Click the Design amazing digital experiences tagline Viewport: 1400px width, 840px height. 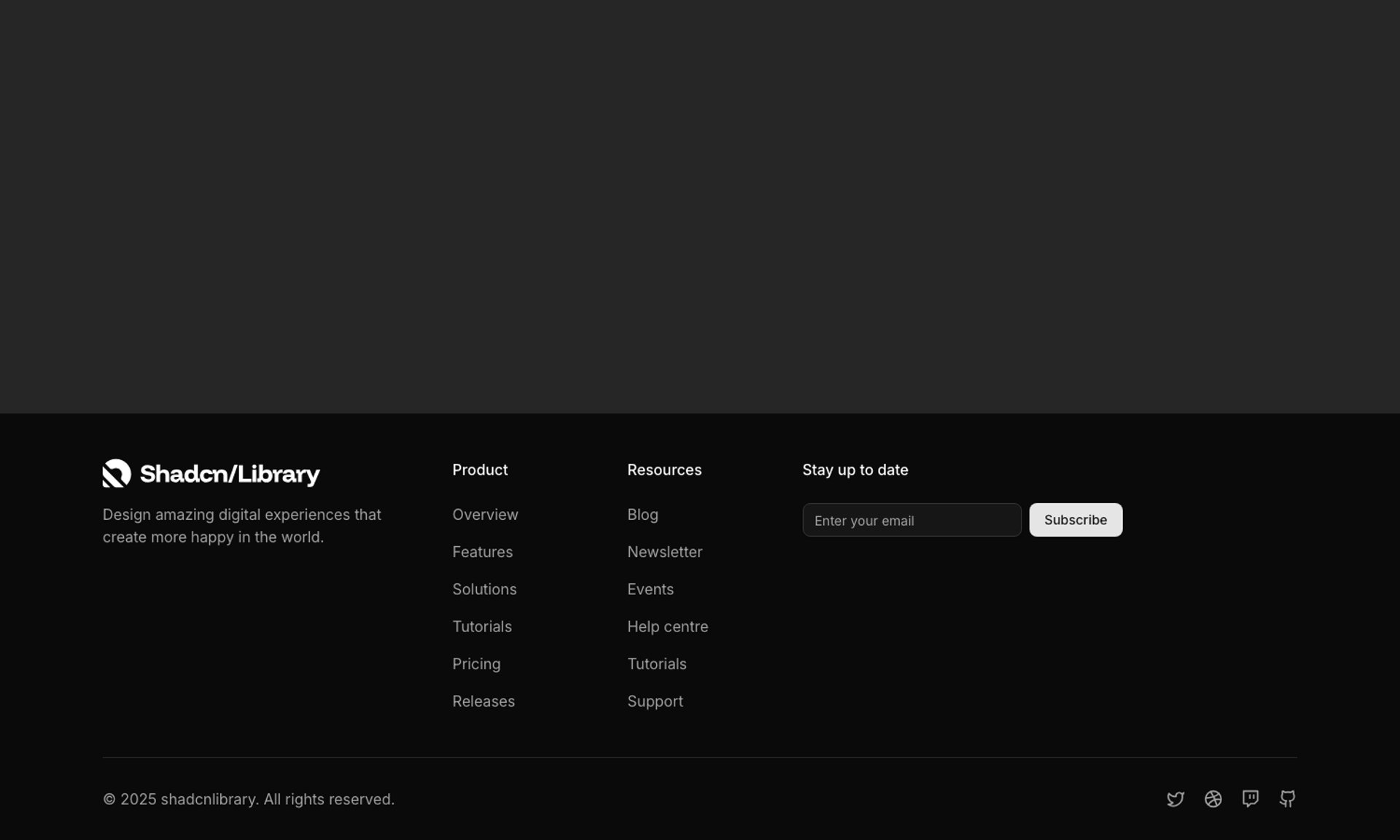(x=242, y=526)
